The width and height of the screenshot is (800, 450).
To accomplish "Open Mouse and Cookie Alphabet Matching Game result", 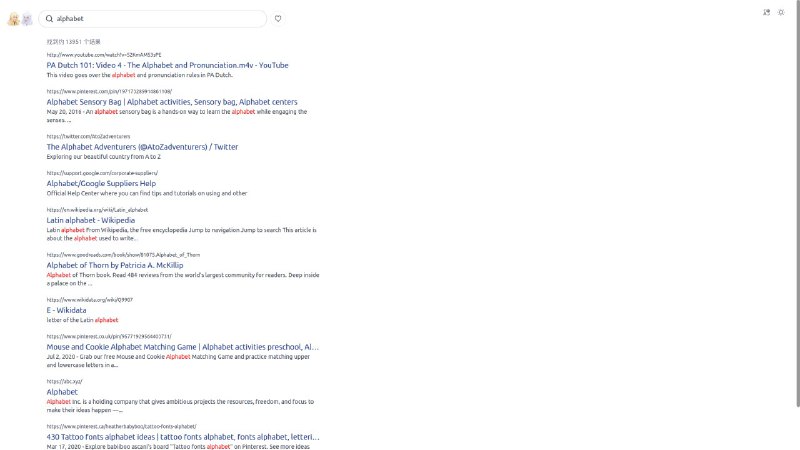I will (x=183, y=346).
